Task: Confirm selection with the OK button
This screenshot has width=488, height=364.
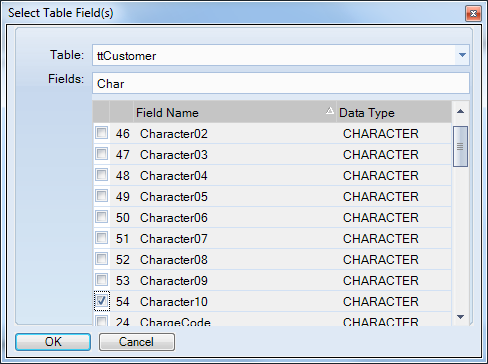Action: tap(53, 342)
